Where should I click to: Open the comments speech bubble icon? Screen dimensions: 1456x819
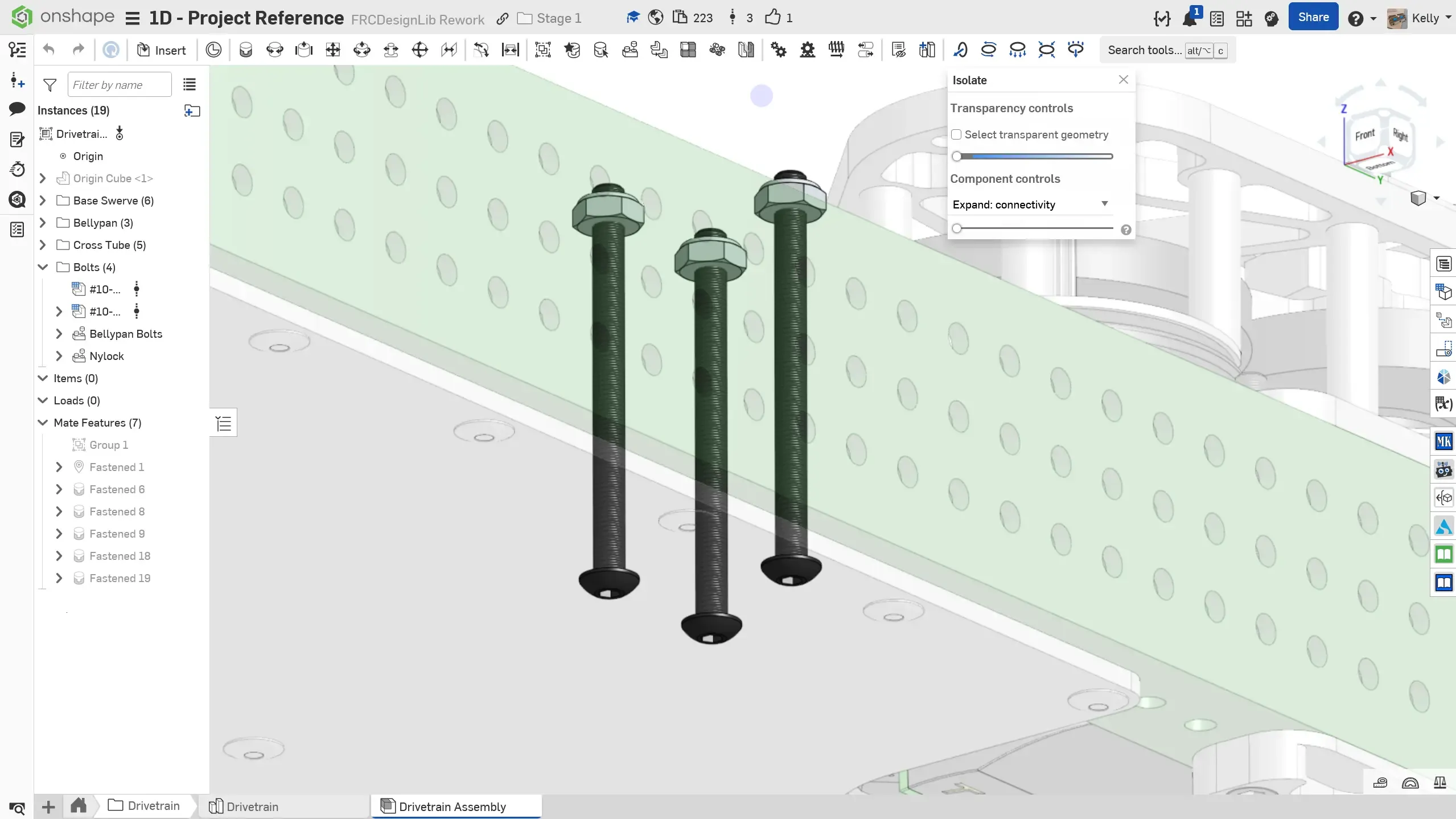(17, 108)
